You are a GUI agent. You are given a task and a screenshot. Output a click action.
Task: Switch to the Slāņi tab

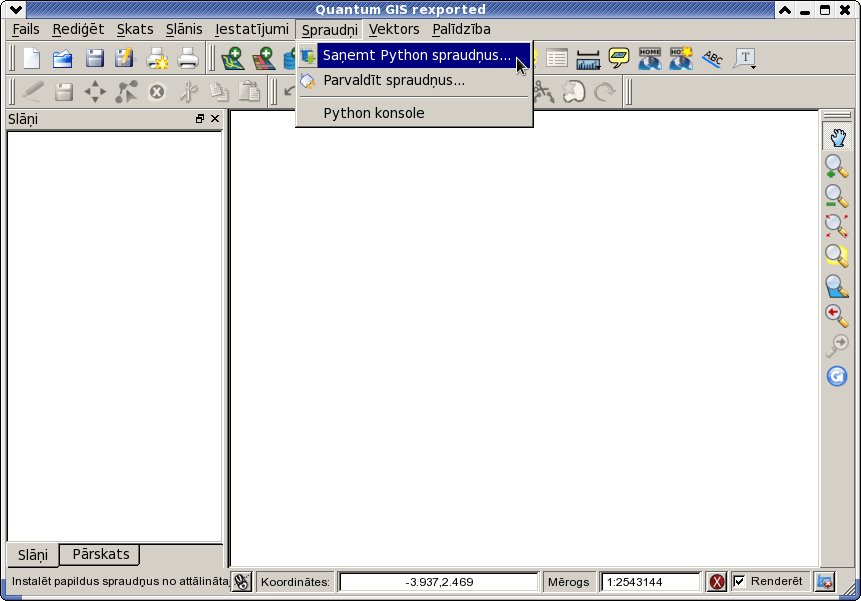[x=32, y=555]
